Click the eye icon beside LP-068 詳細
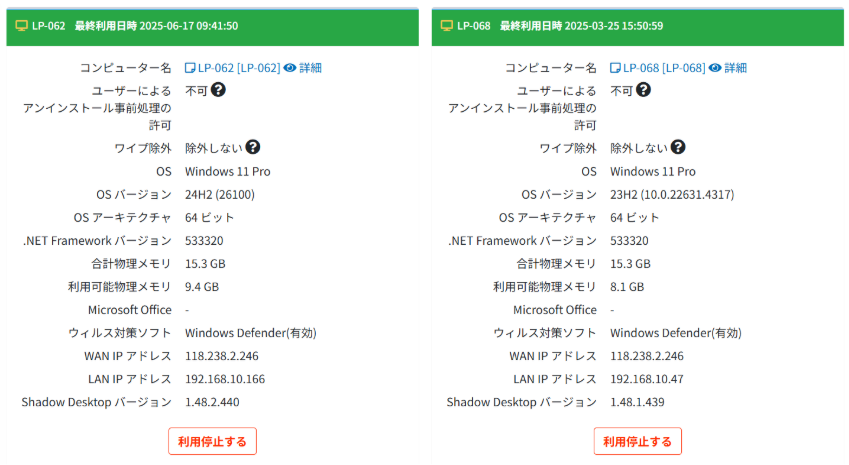Screen dimensions: 849x465 714,68
